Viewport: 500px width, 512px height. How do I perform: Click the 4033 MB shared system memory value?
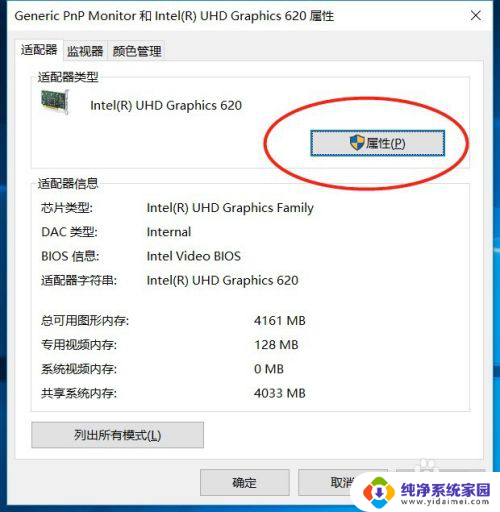280,393
